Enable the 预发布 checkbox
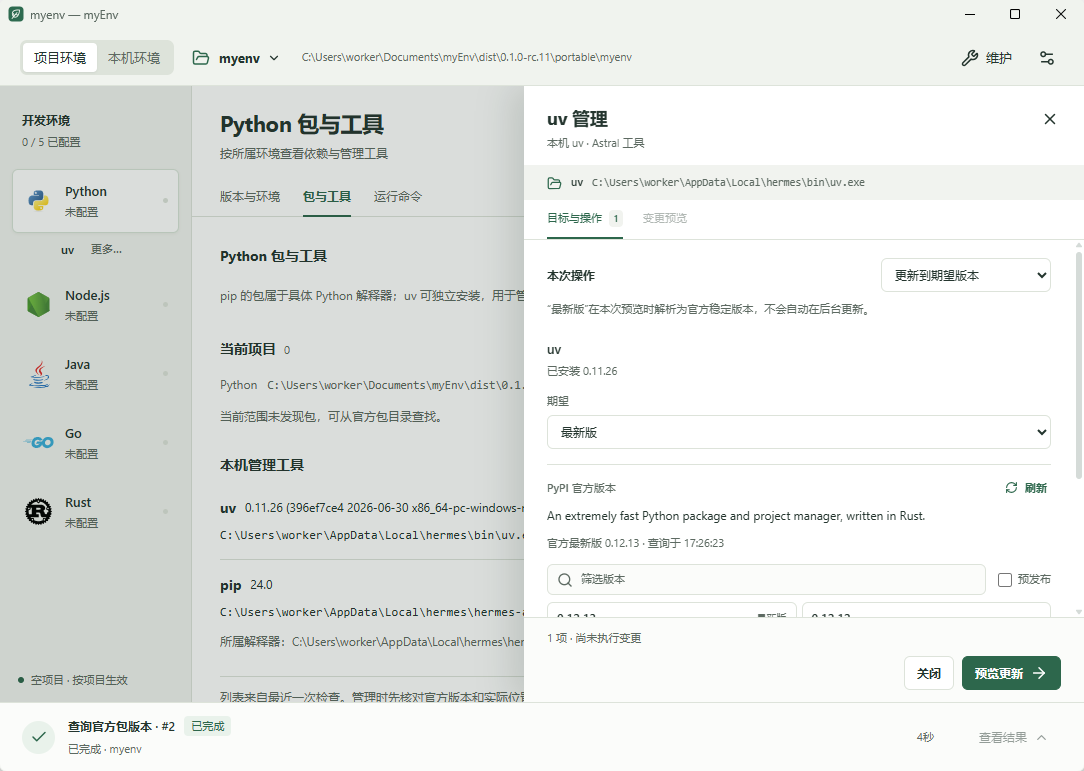 (x=1004, y=579)
